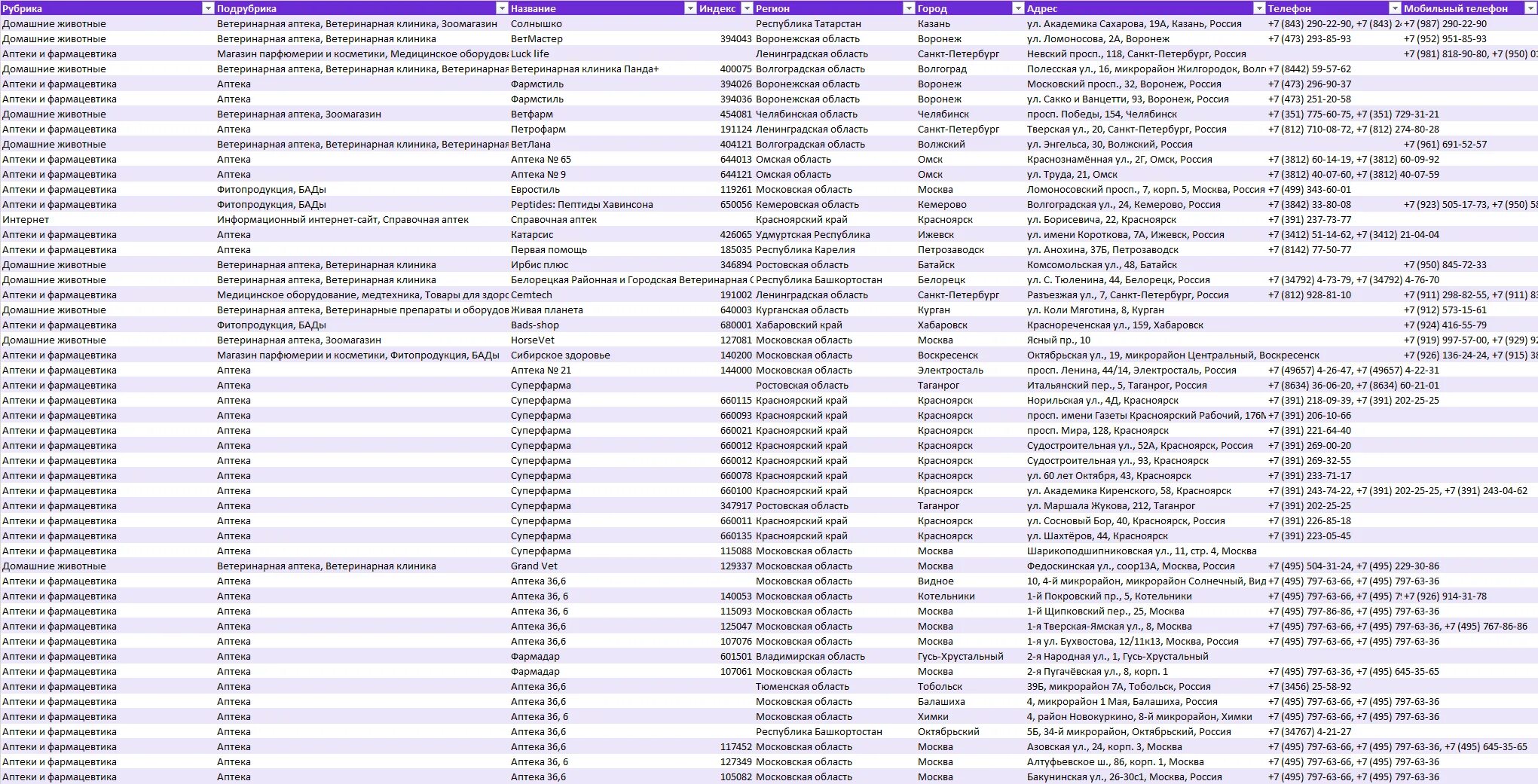Click the ВетЛана name cell
Screen dimensions: 1538x784
pos(603,144)
